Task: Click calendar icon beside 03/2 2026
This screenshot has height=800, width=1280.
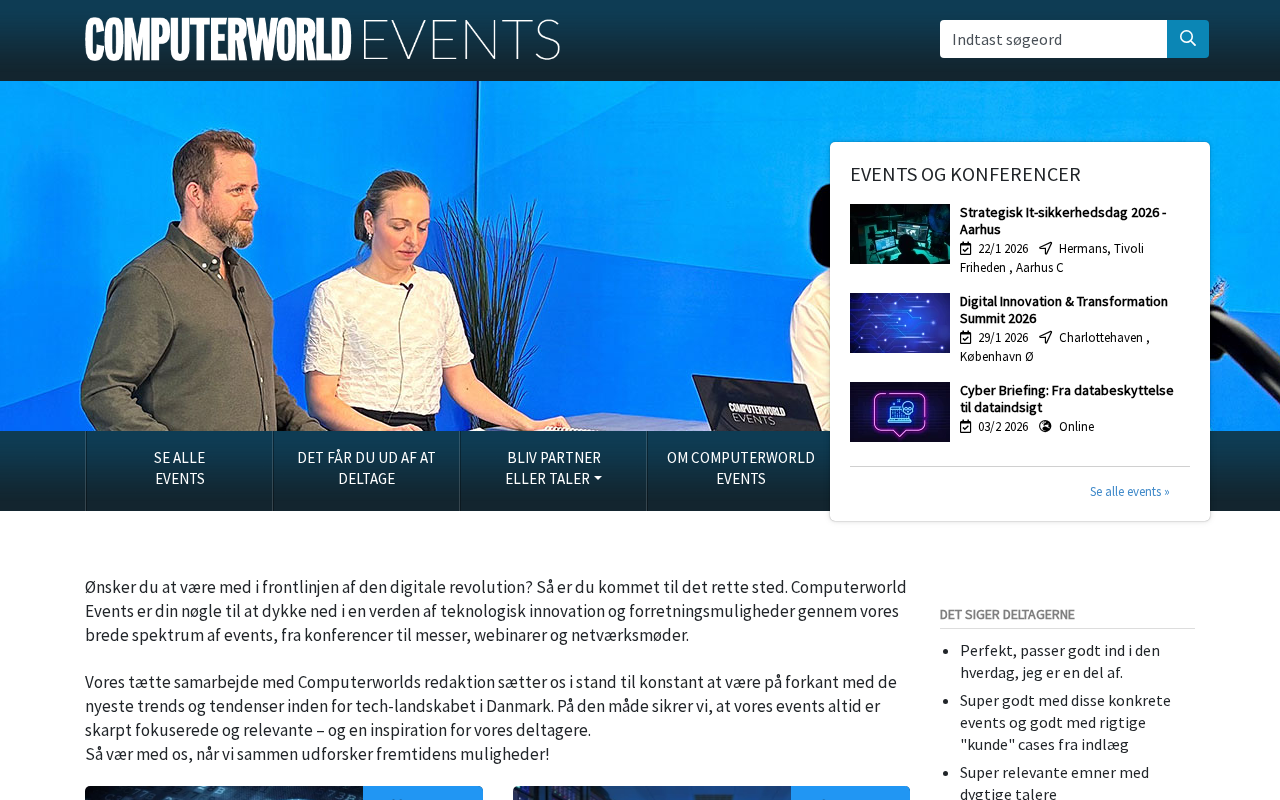Action: 966,427
